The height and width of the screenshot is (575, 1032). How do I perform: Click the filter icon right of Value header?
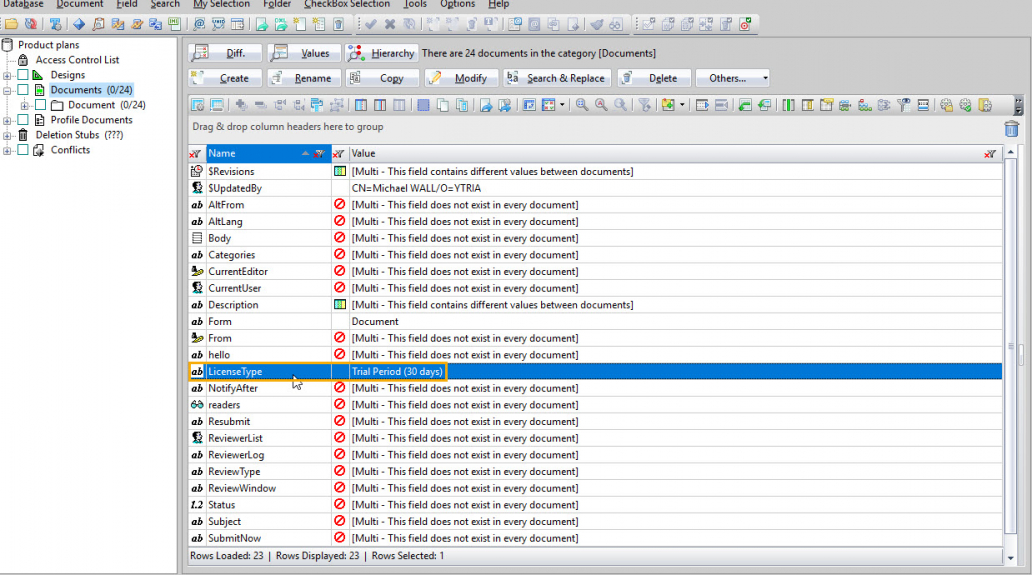click(990, 154)
